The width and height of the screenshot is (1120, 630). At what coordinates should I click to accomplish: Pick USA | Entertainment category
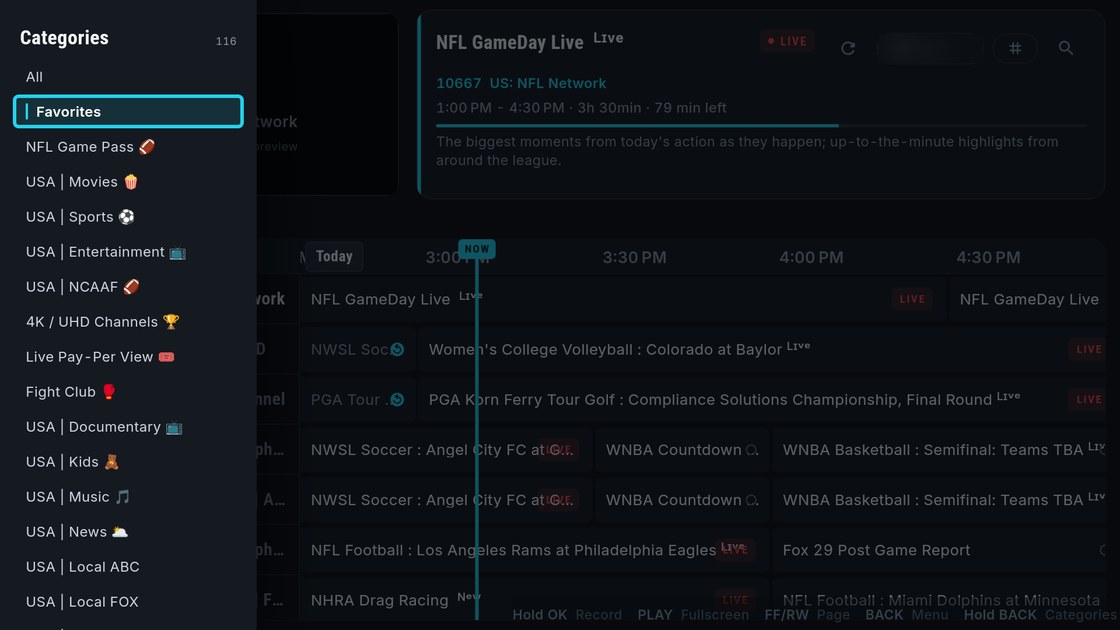click(129, 251)
